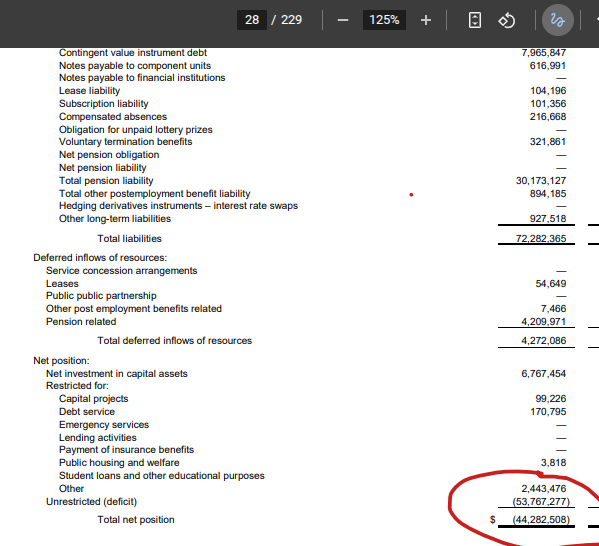This screenshot has width=599, height=546.
Task: Click the value 7,965,847
Action: 544,53
